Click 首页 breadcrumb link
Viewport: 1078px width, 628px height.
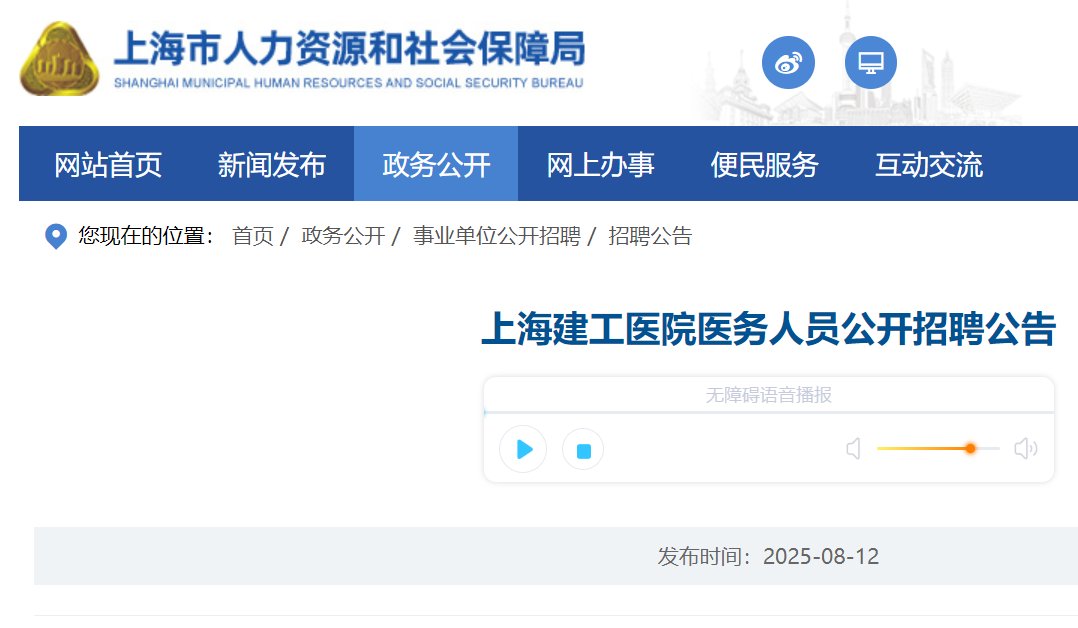coord(253,236)
